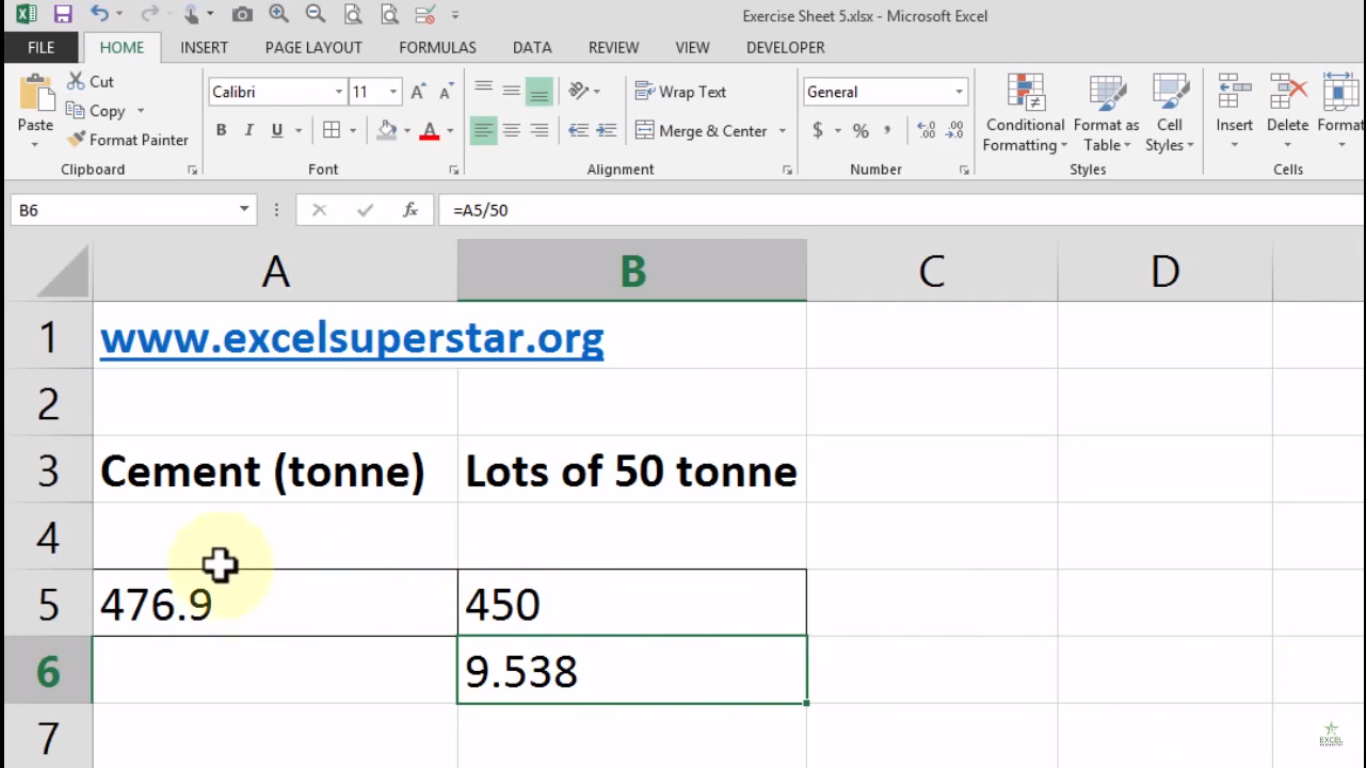Switch to the FORMULAS tab
Image resolution: width=1366 pixels, height=768 pixels.
pyautogui.click(x=437, y=47)
